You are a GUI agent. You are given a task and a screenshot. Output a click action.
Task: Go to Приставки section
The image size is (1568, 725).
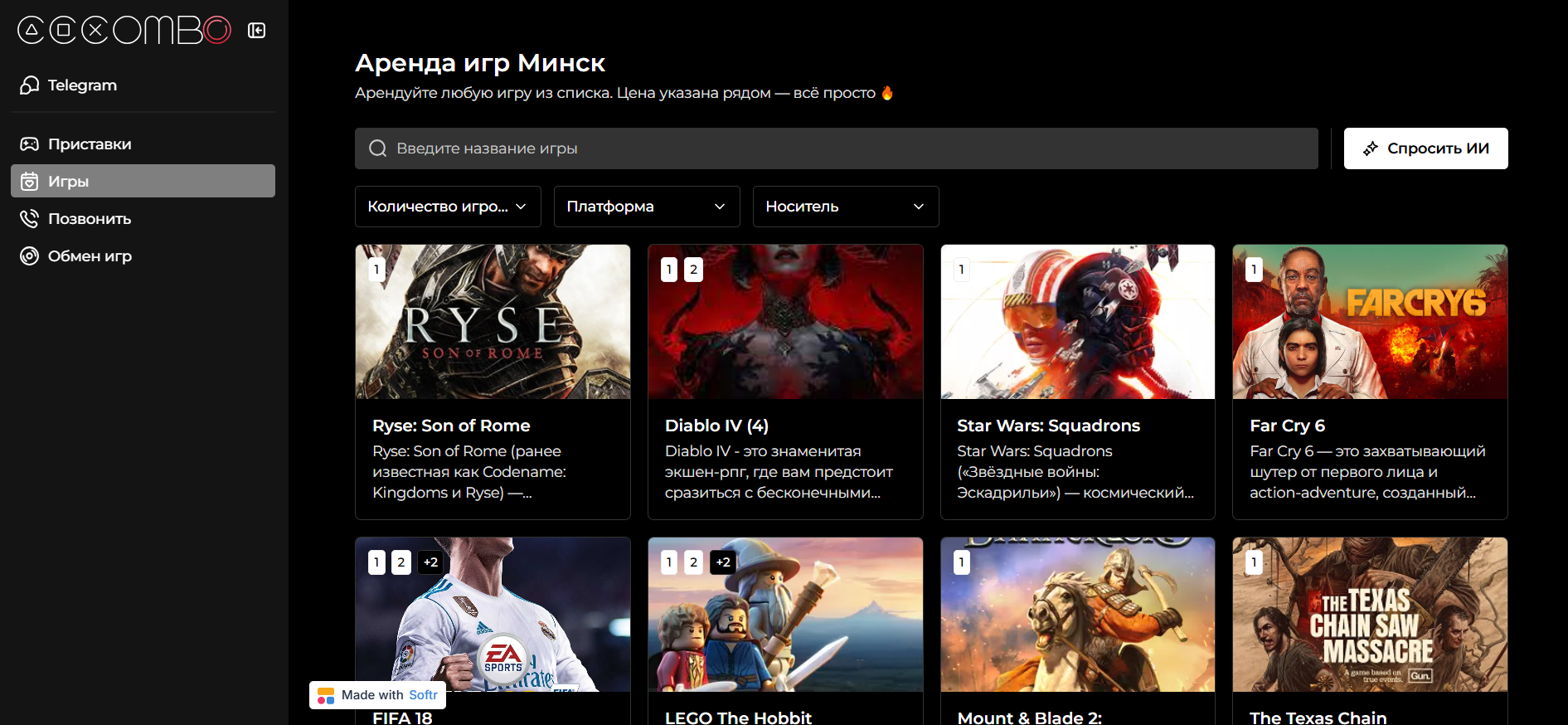tap(143, 144)
